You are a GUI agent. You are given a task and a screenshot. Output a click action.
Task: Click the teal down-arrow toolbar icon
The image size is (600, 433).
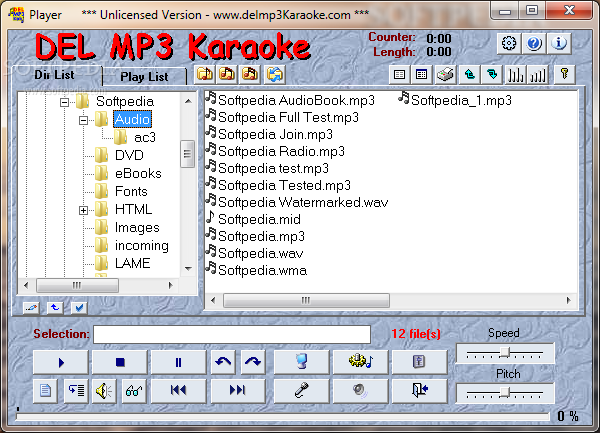pyautogui.click(x=492, y=75)
